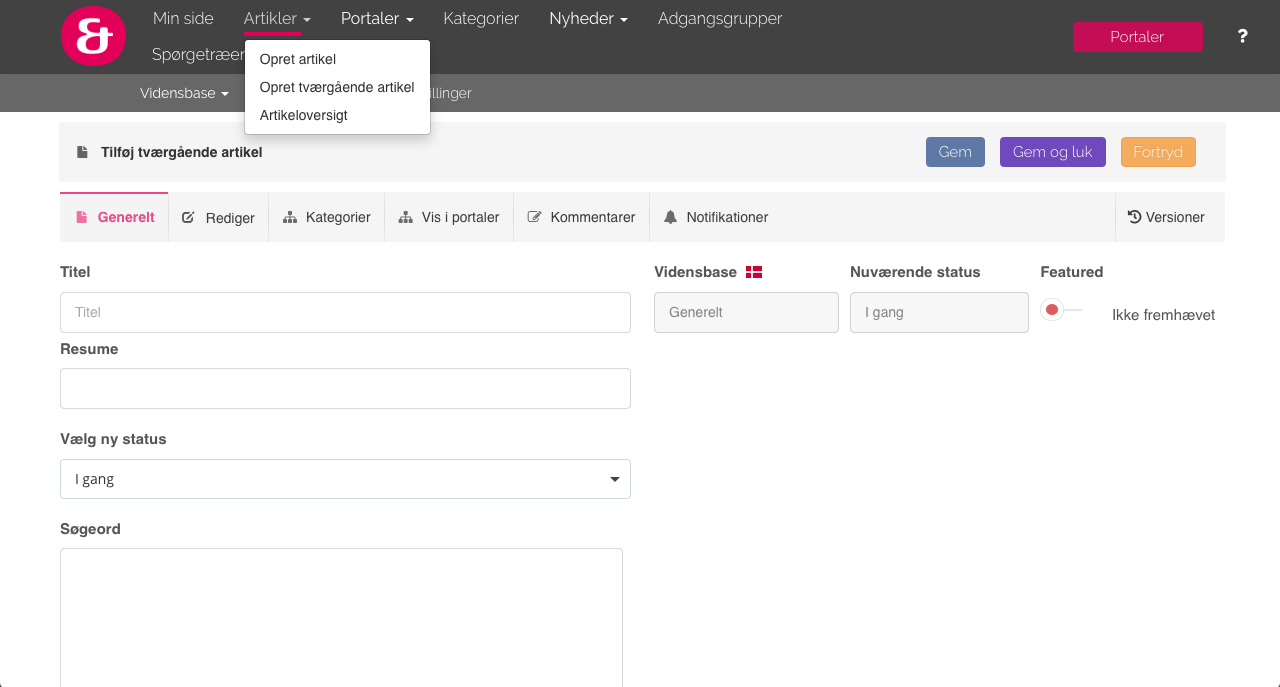Screen dimensions: 1280x687
Task: Open the question mark help icon
Action: tap(1242, 36)
